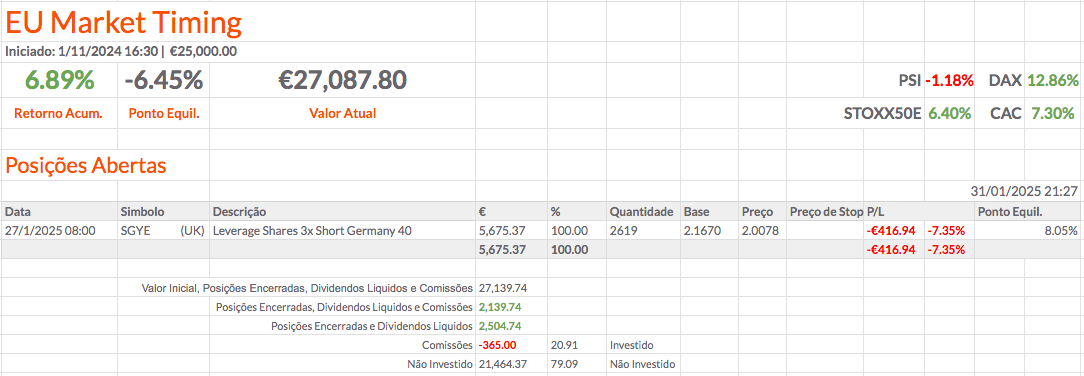Screen dimensions: 1084x376
Task: Select the quantity 2619 cell
Action: coord(643,230)
